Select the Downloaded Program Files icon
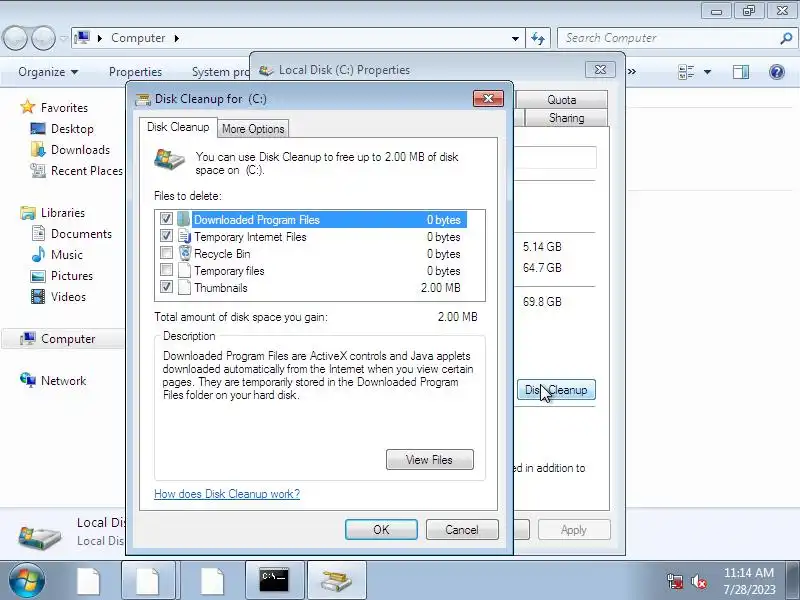Image resolution: width=800 pixels, height=600 pixels. pyautogui.click(x=184, y=219)
